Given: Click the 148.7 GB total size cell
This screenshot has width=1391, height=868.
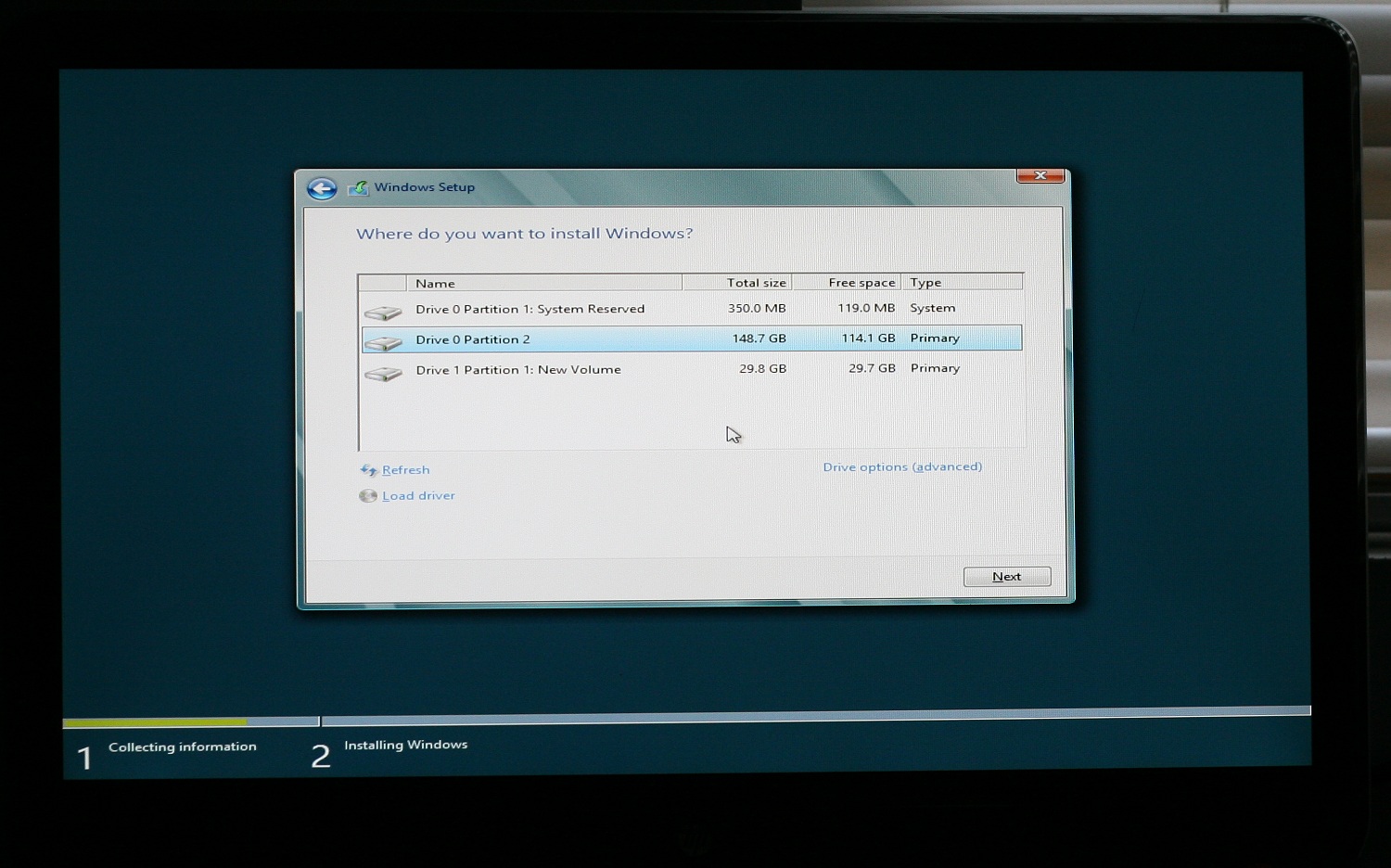Looking at the screenshot, I should click(759, 338).
